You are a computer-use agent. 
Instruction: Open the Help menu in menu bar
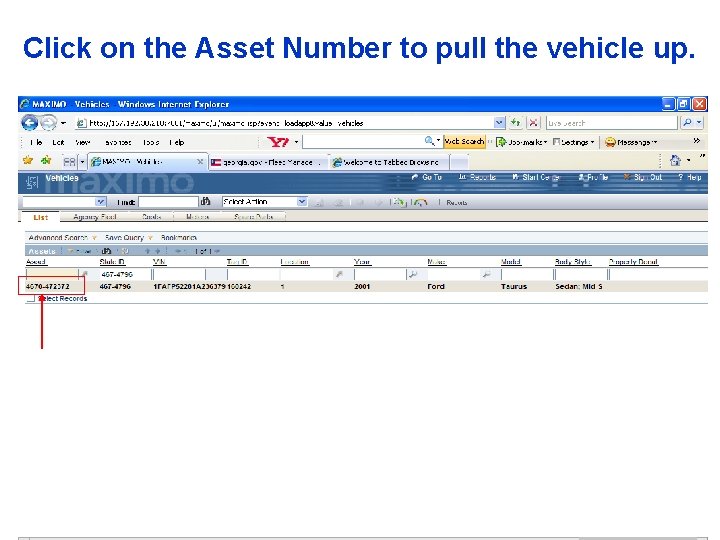[177, 142]
